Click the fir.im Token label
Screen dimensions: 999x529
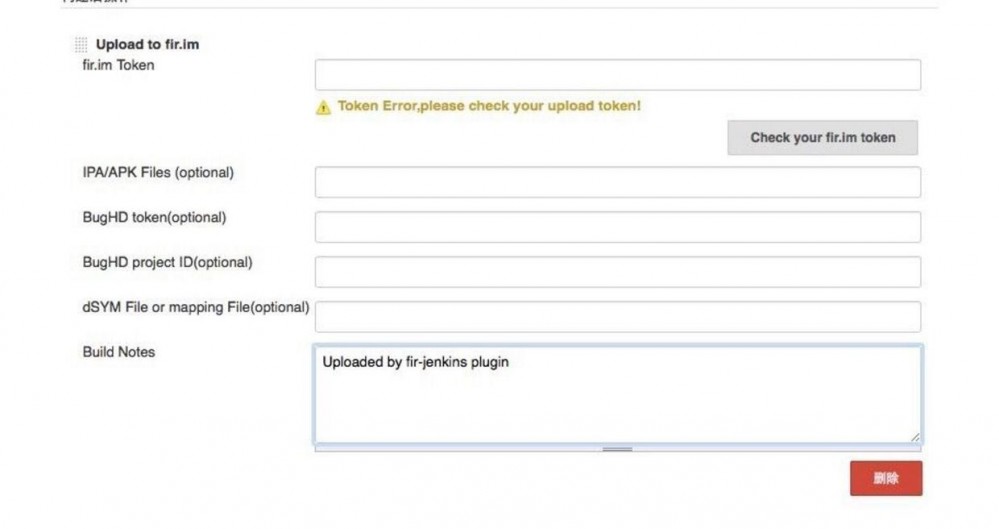coord(118,66)
